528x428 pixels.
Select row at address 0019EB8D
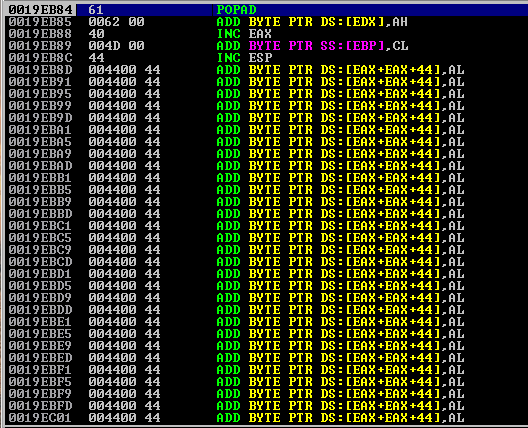click(x=266, y=70)
